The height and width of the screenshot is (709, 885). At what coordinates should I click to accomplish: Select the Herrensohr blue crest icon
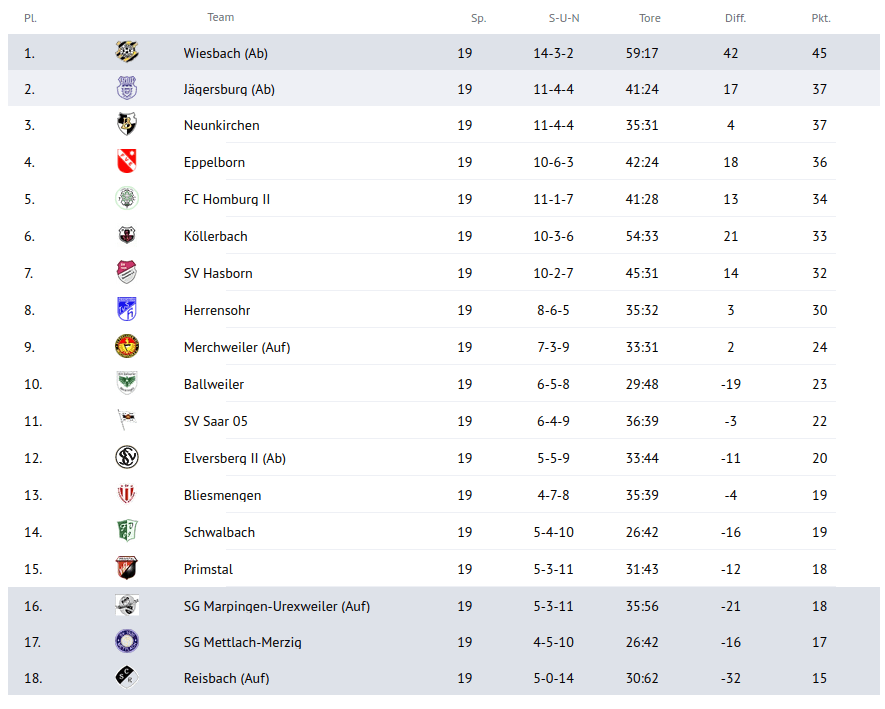click(x=127, y=309)
